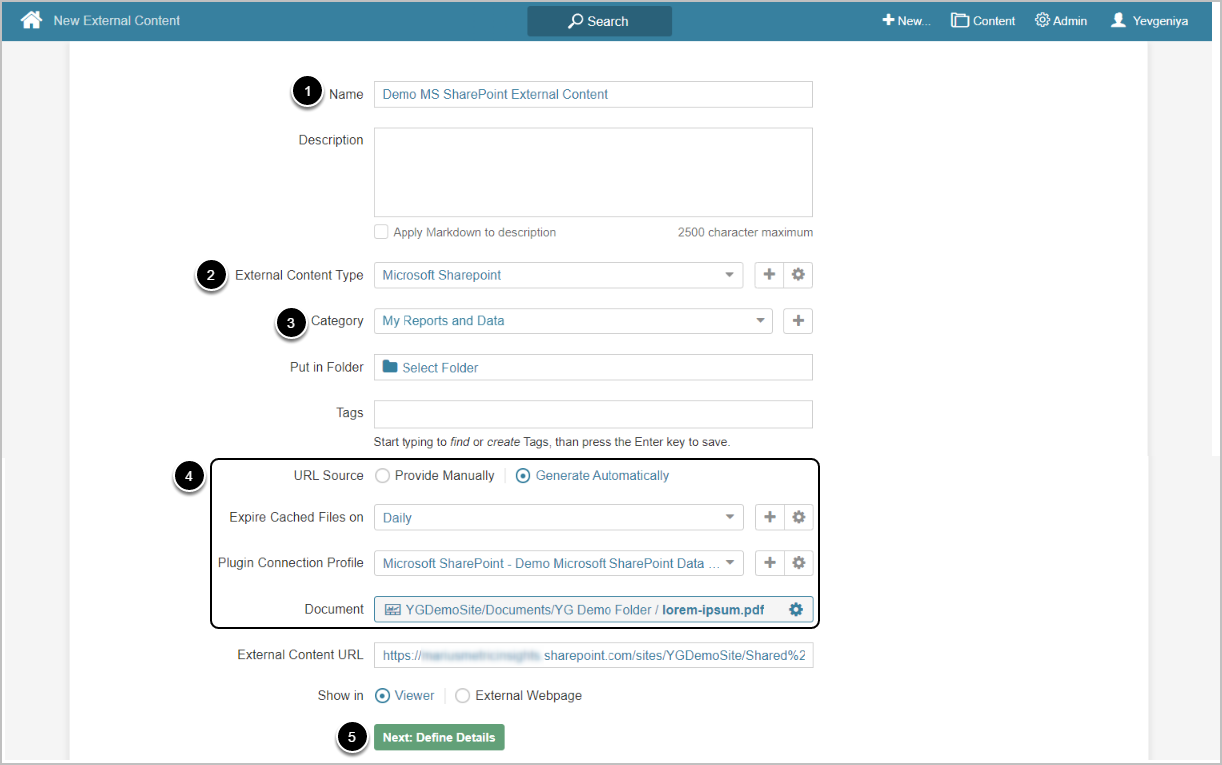Open External Content Type gear settings

coord(798,275)
